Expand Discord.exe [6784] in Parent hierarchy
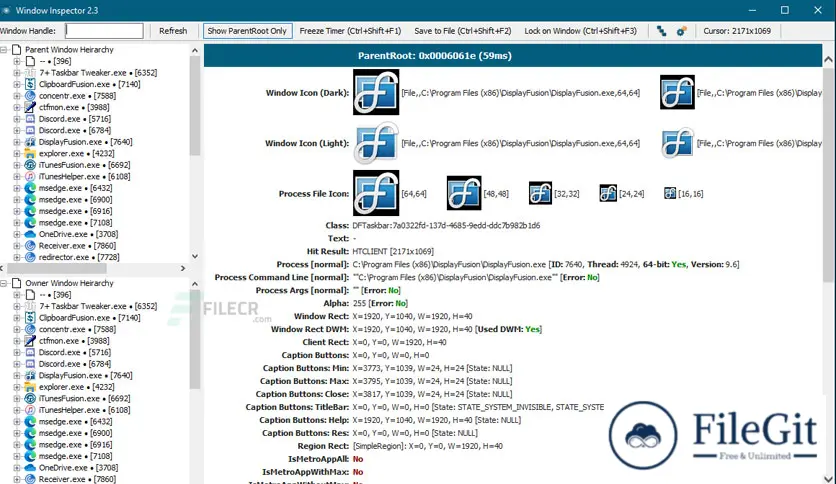The height and width of the screenshot is (484, 836). point(17,130)
